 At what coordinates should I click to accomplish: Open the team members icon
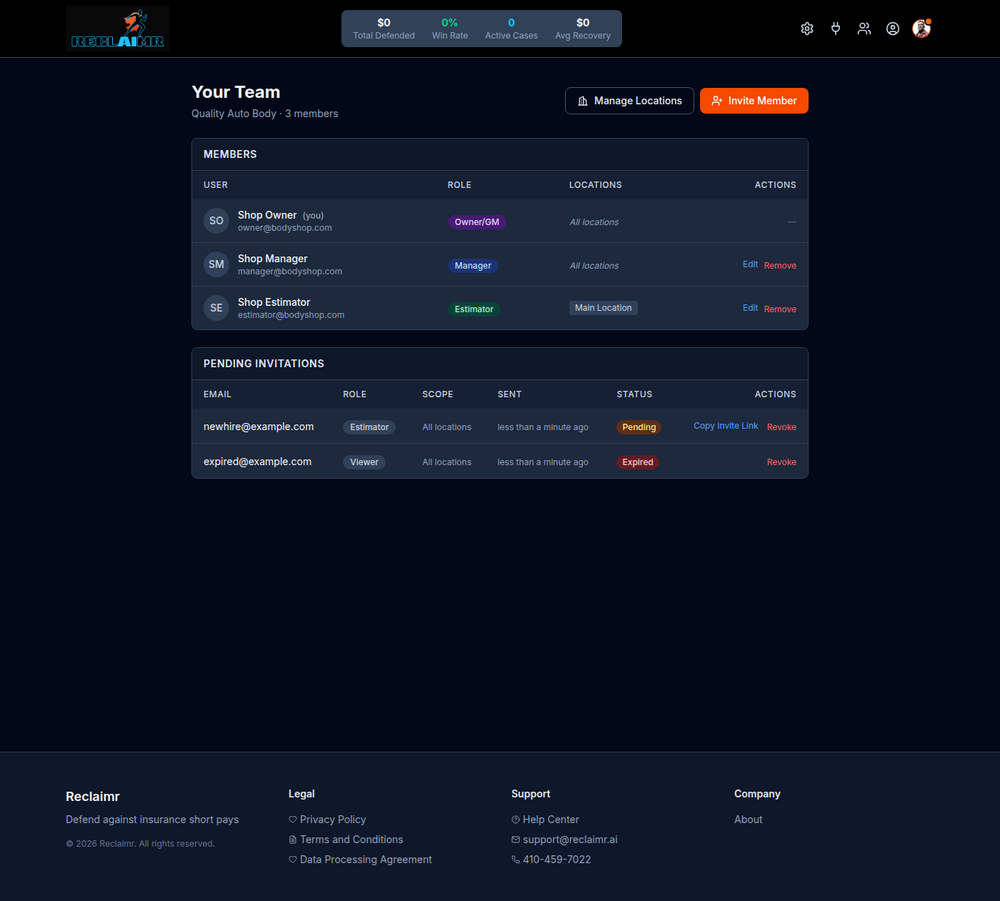864,29
